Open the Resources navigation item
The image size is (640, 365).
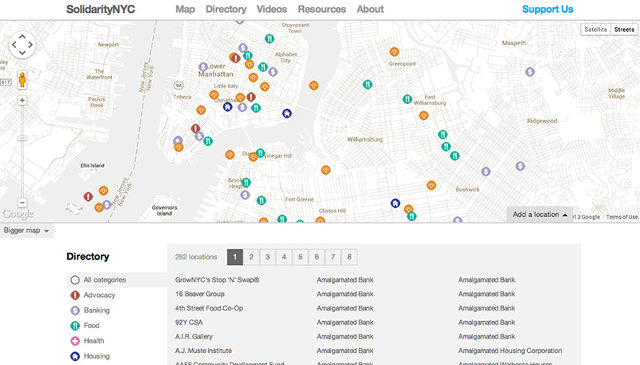[x=322, y=9]
